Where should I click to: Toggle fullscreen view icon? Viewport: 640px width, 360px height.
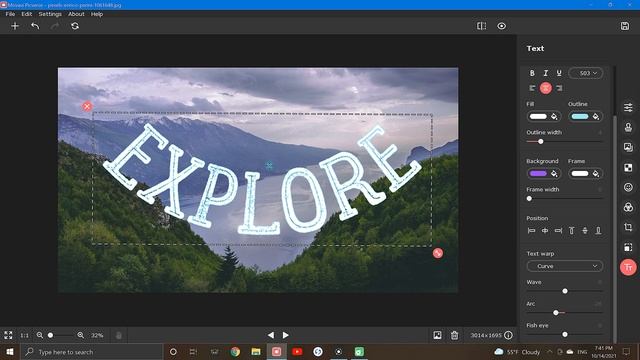pyautogui.click(x=8, y=335)
